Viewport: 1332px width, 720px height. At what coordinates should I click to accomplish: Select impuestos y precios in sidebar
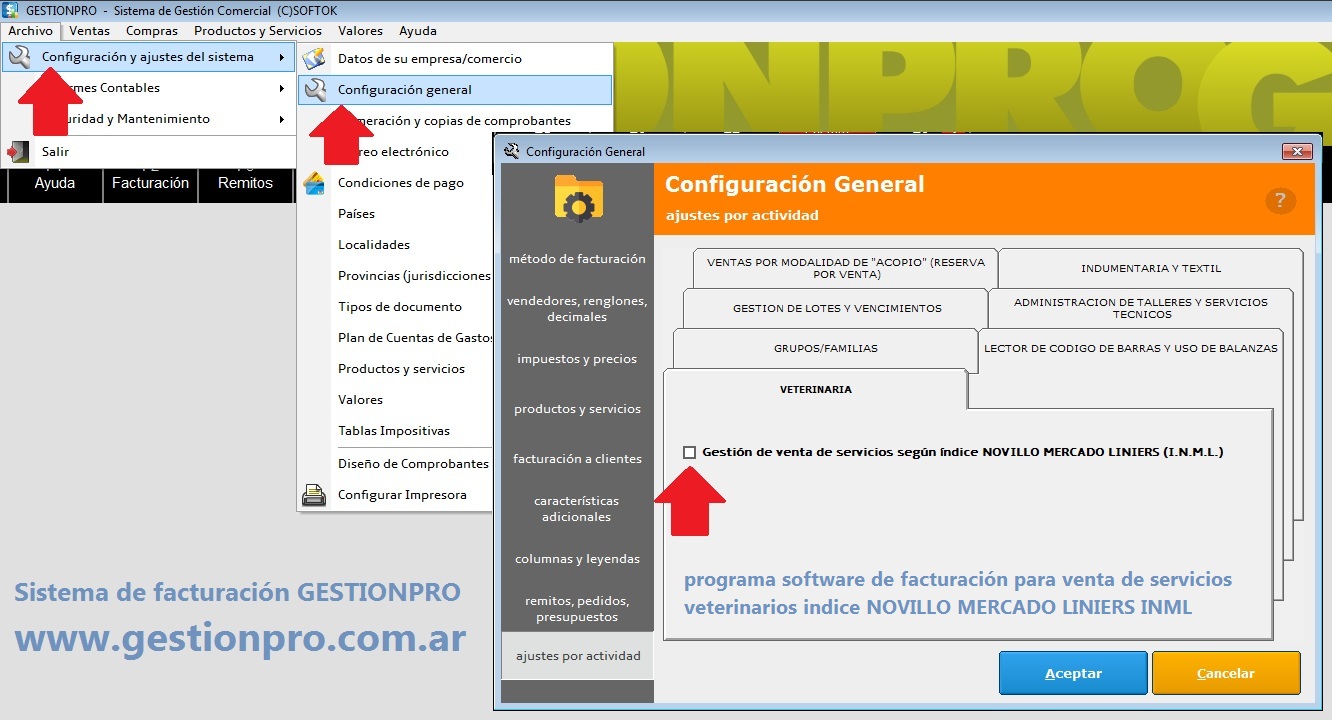click(x=577, y=359)
